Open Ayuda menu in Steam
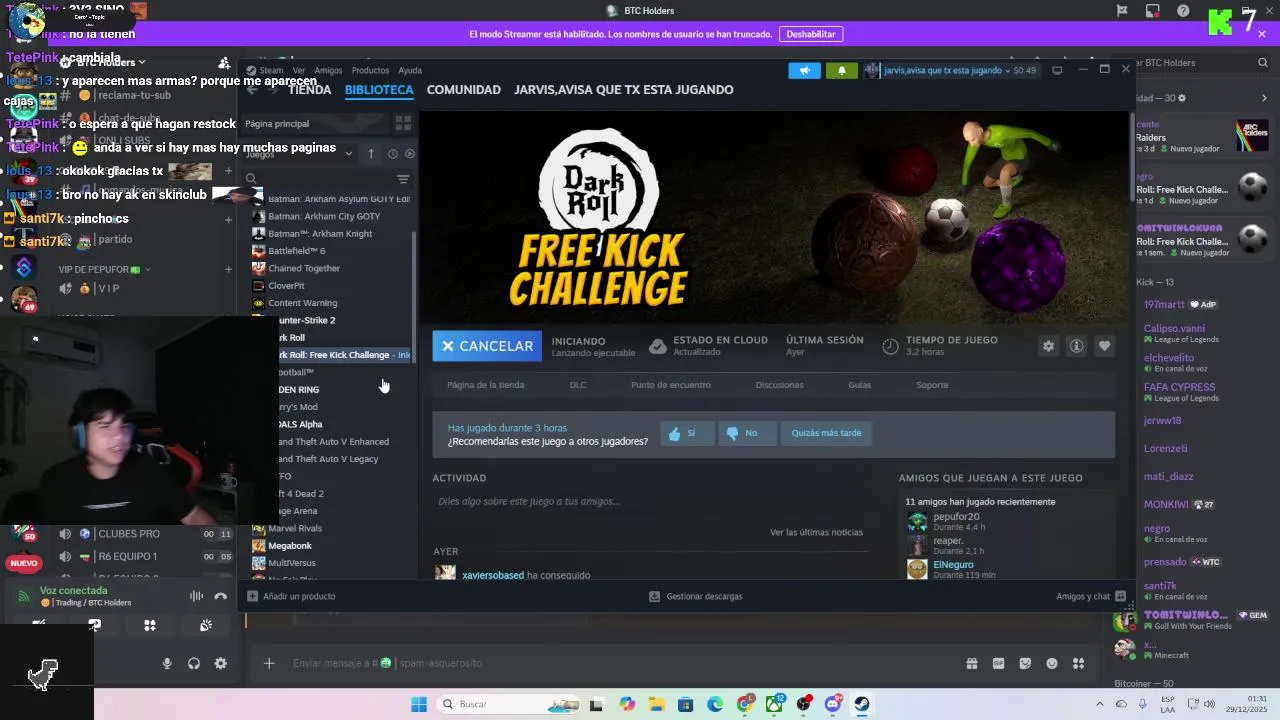The image size is (1280, 720). tap(410, 70)
